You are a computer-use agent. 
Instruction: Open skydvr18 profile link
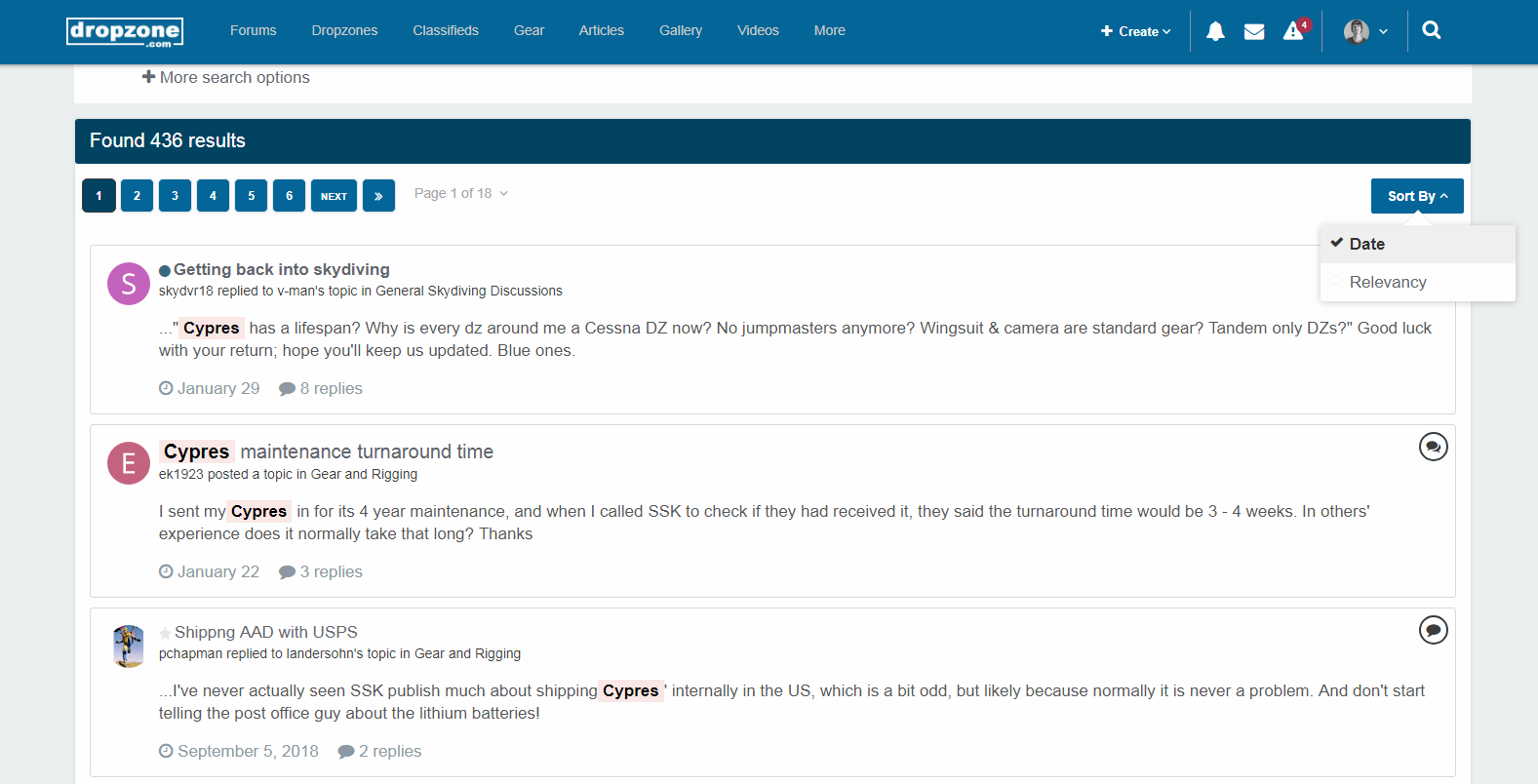click(x=186, y=291)
